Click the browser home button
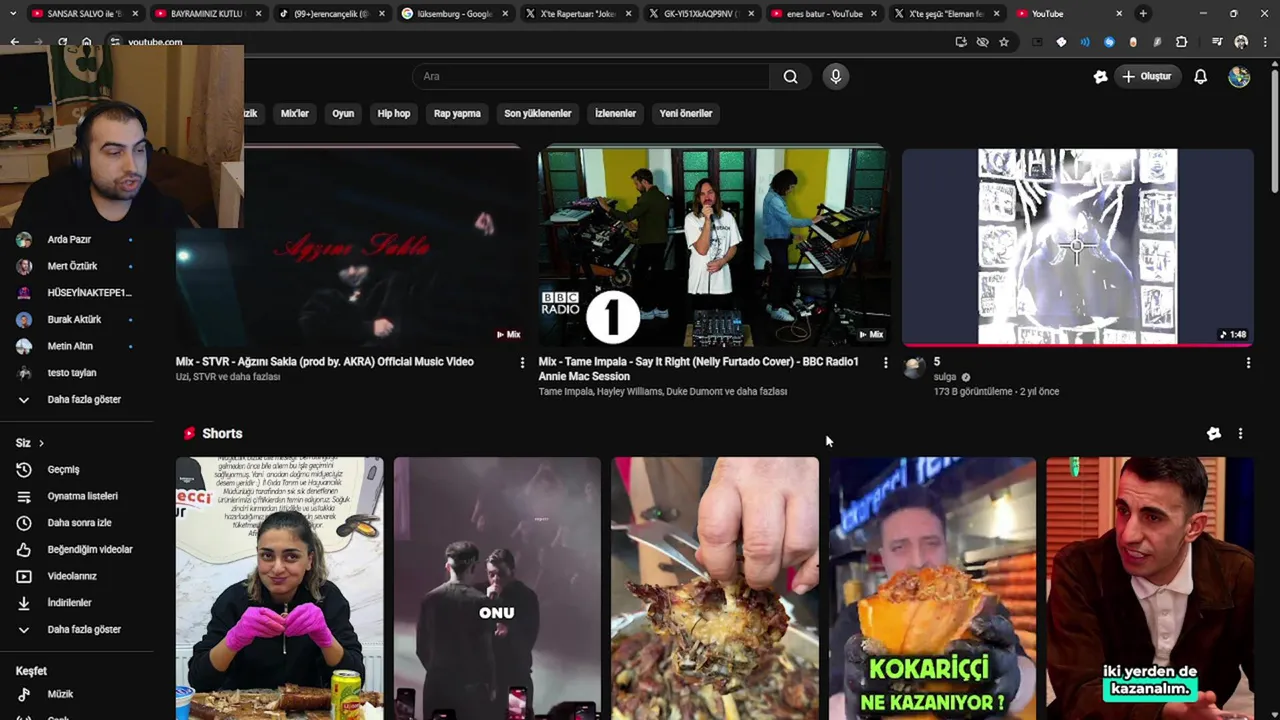The width and height of the screenshot is (1280, 720). point(87,42)
